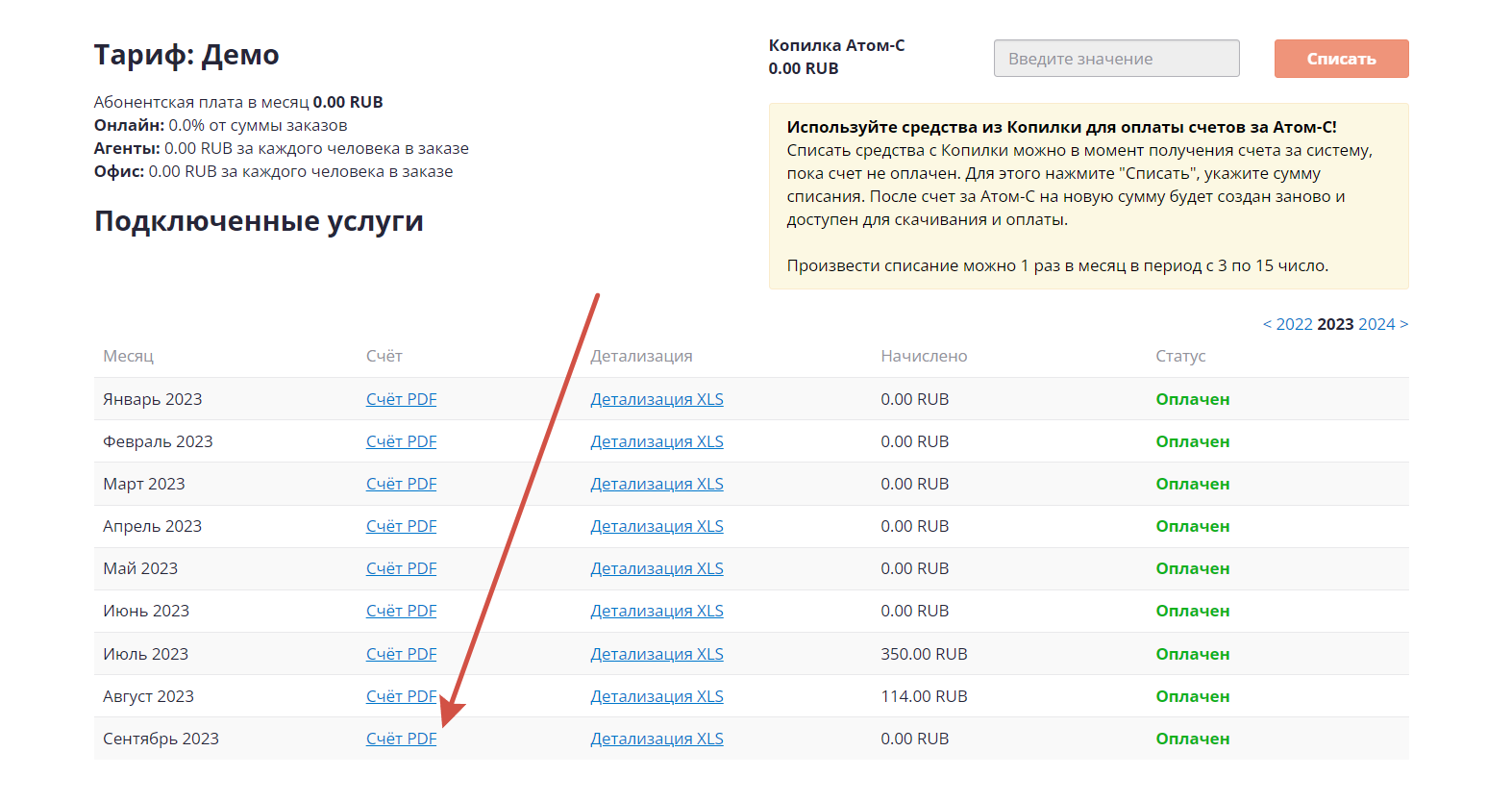This screenshot has height=802, width=1512.
Task: Select the current year 2023 label
Action: 1335,324
